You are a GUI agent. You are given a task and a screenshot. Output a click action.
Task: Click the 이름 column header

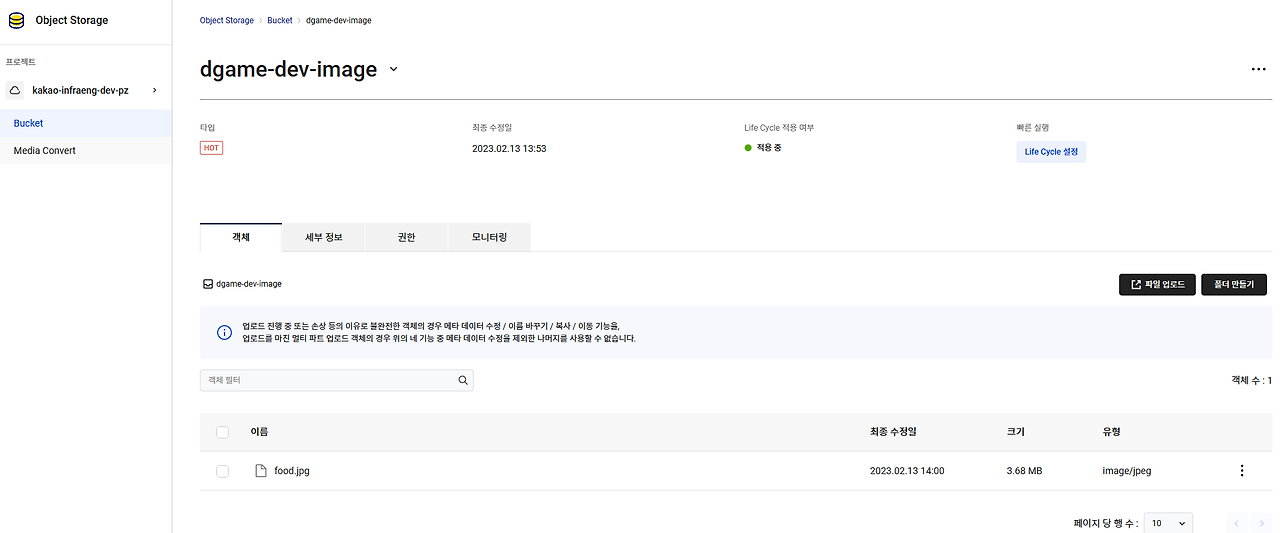259,432
